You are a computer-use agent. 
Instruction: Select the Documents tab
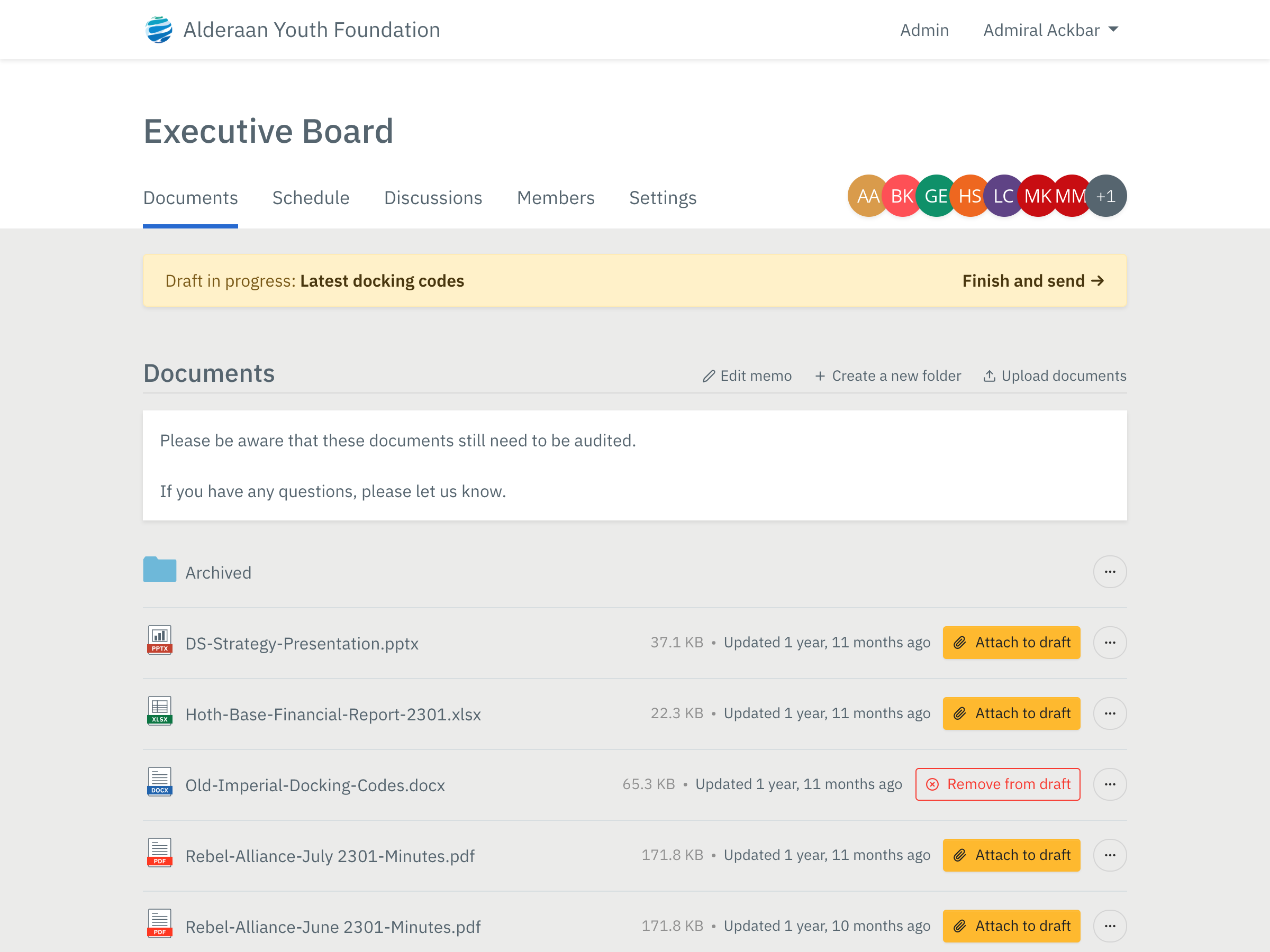tap(190, 197)
